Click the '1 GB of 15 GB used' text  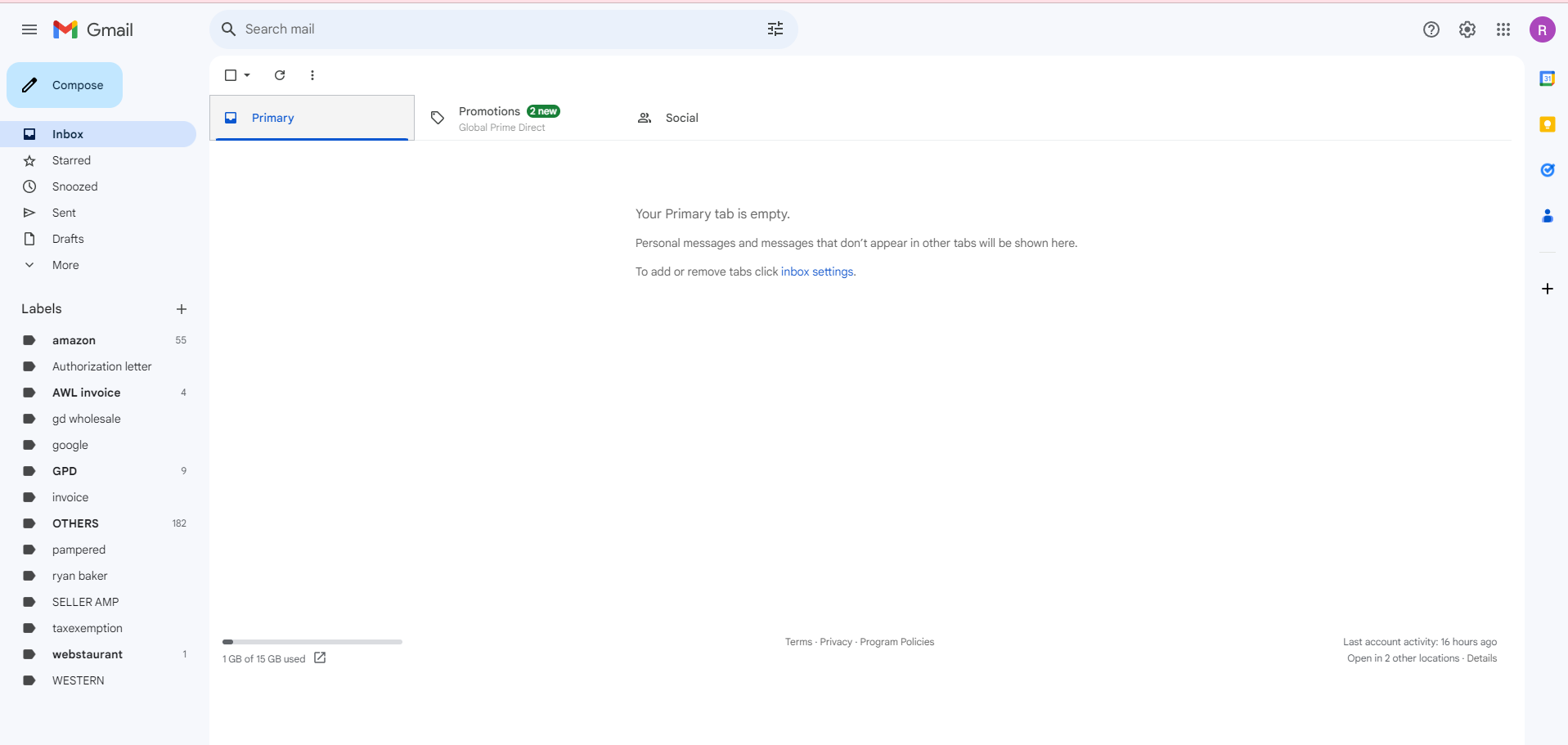click(263, 659)
